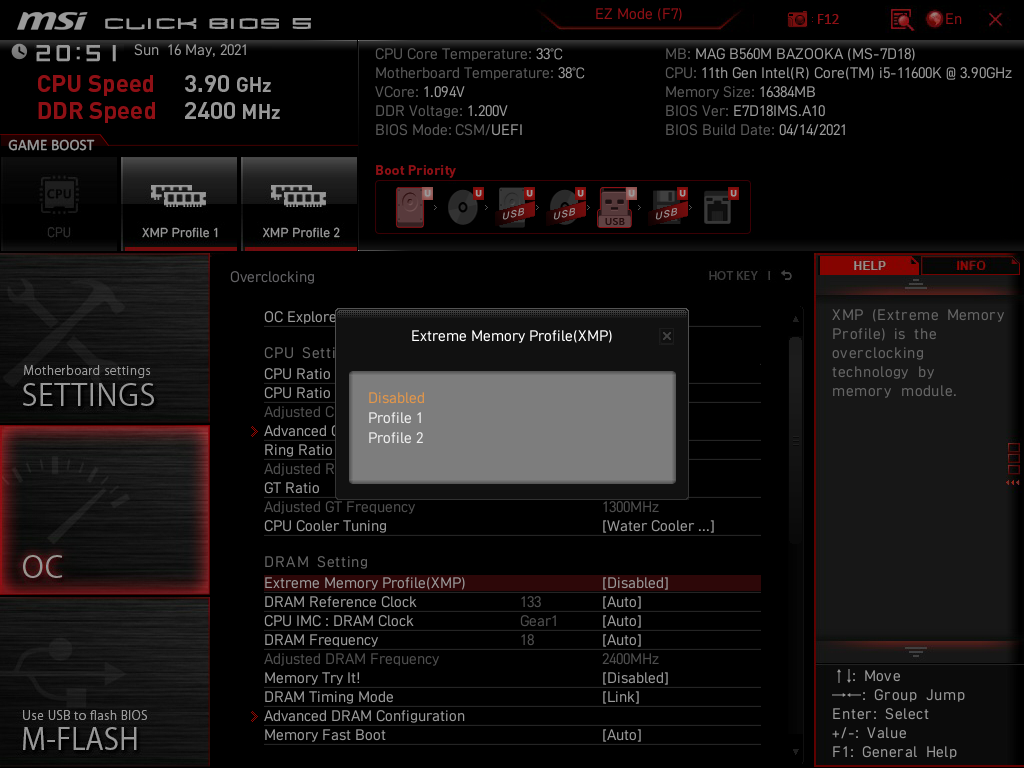1024x768 pixels.
Task: Open CPU IMC : DRAM Clock dropdown
Action: point(622,621)
